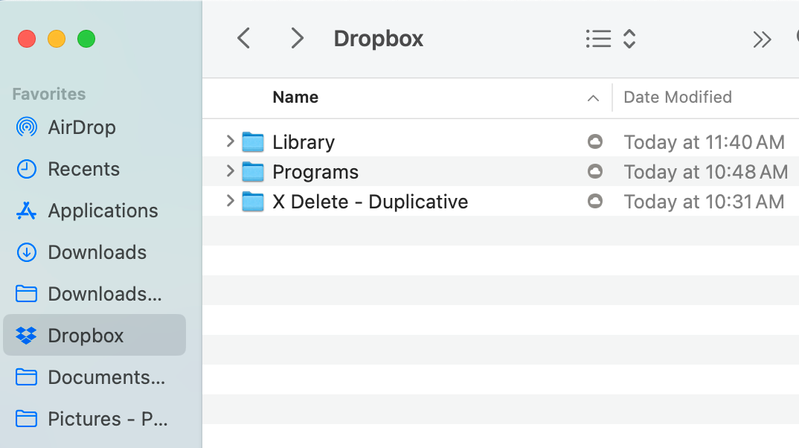This screenshot has height=448, width=799.
Task: Expand the Programs folder disclosure arrow
Action: coord(230,171)
